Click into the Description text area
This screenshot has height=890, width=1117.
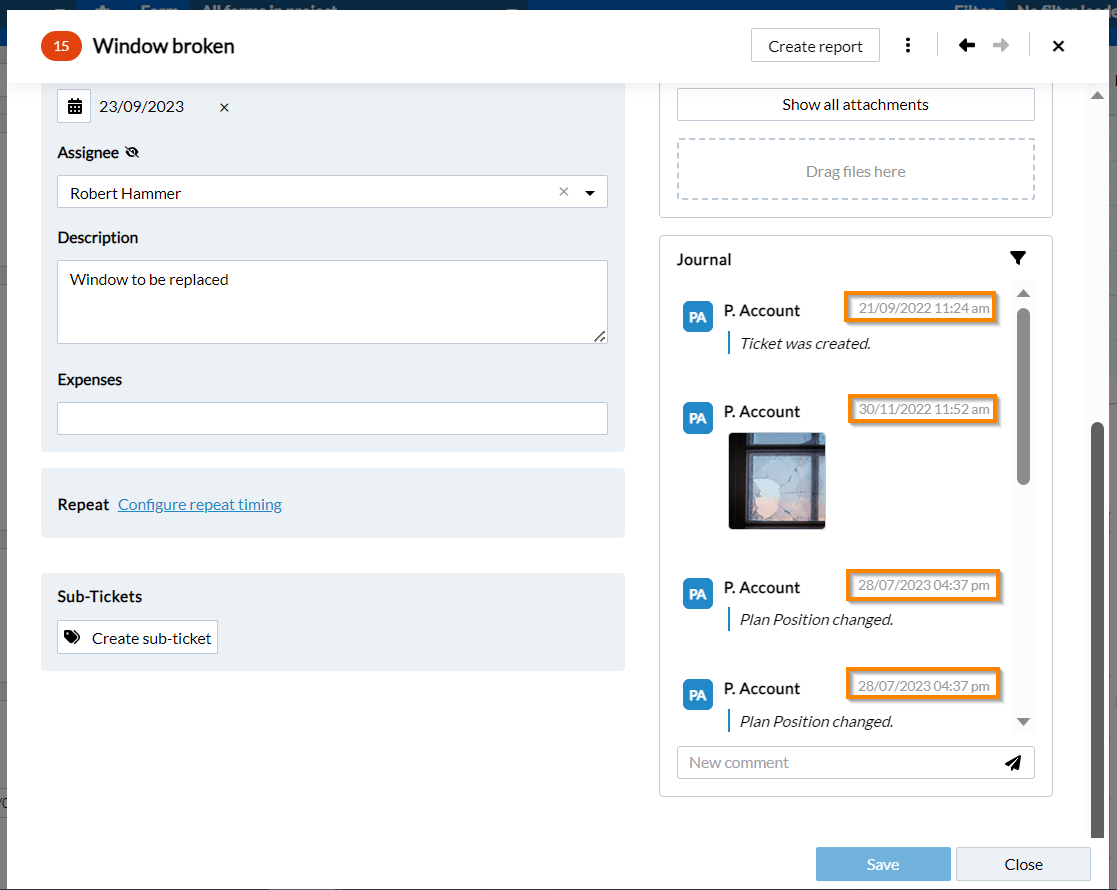click(x=332, y=302)
